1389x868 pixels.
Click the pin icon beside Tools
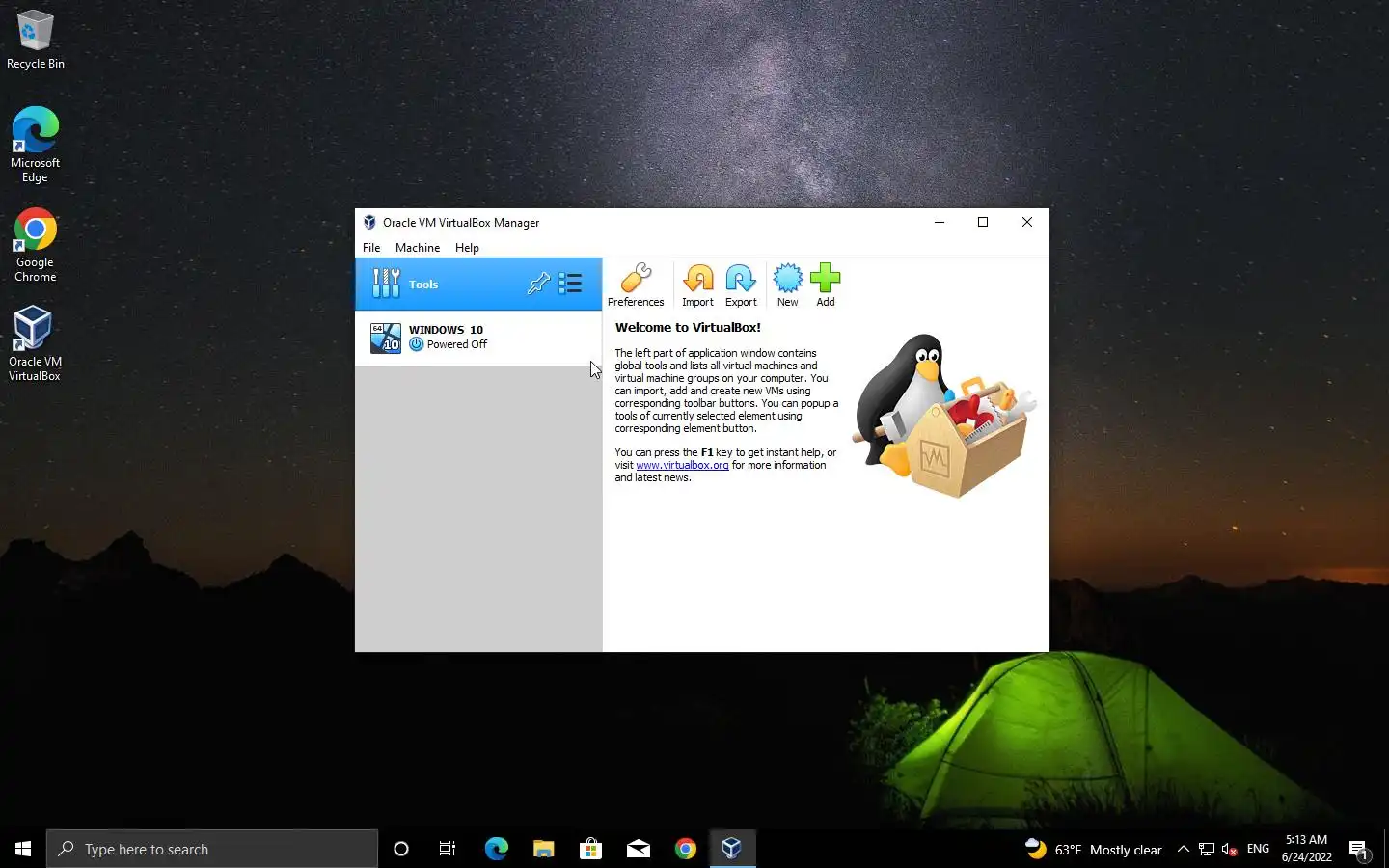coord(538,284)
